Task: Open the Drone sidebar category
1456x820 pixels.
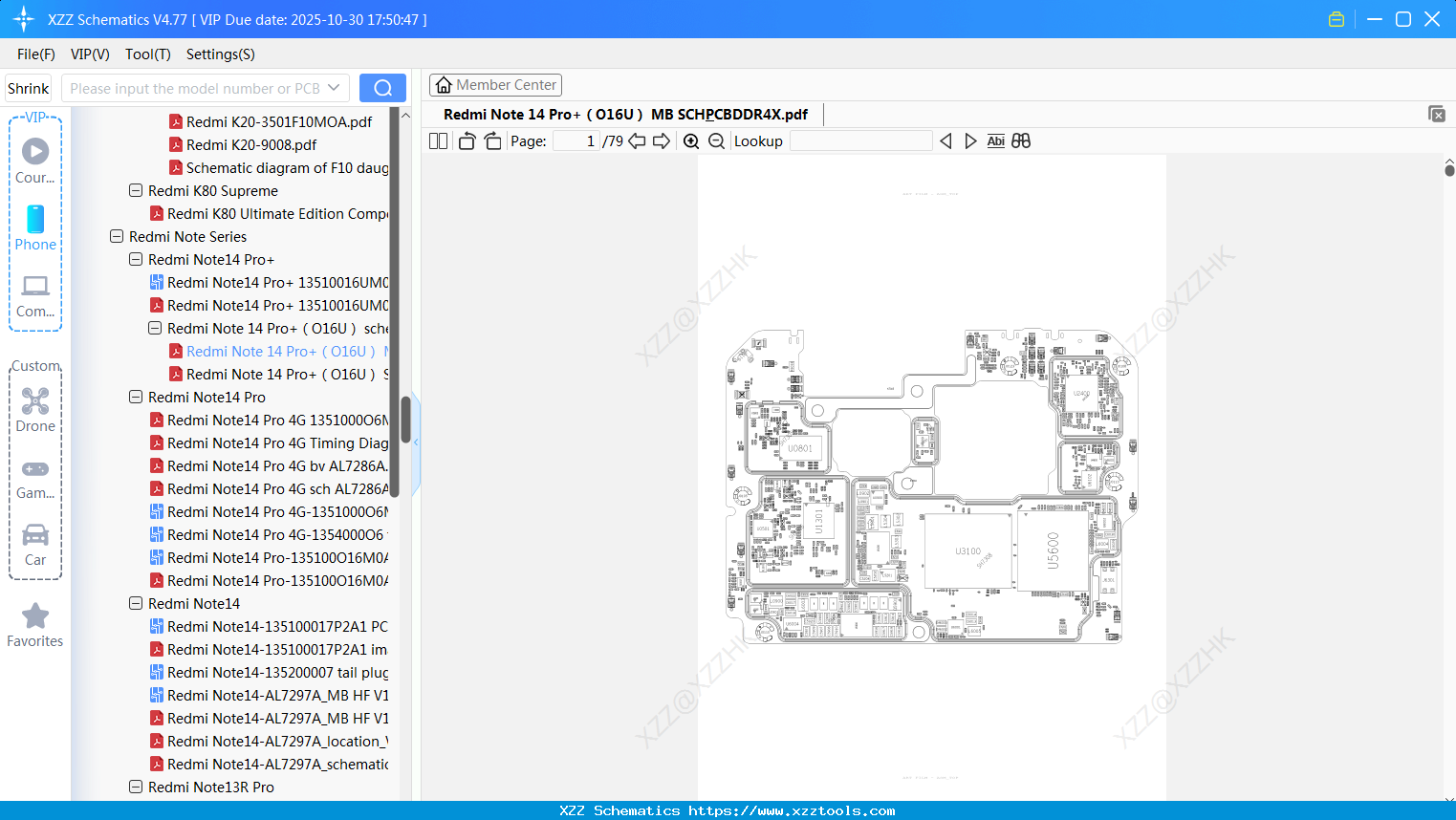Action: (35, 410)
